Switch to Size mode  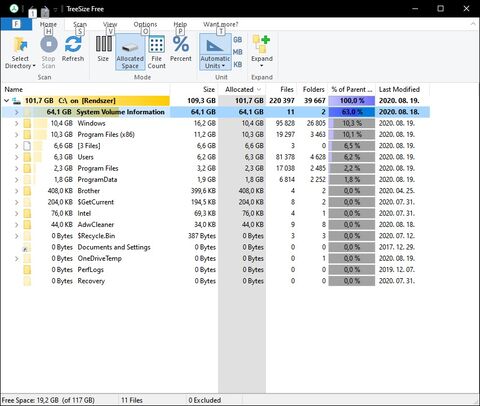tap(103, 49)
